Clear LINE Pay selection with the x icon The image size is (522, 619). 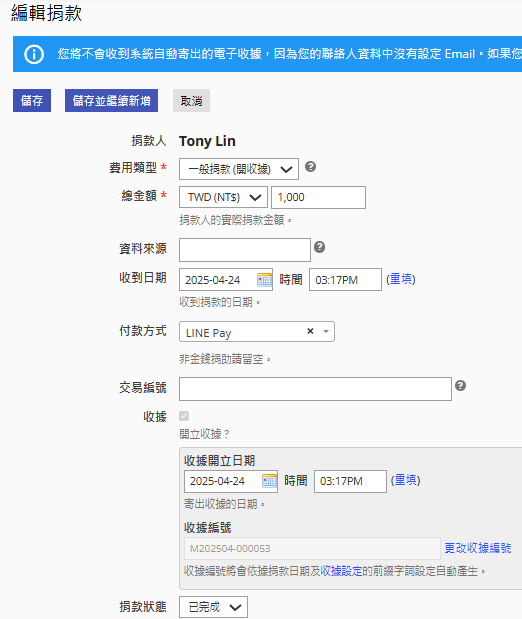310,331
